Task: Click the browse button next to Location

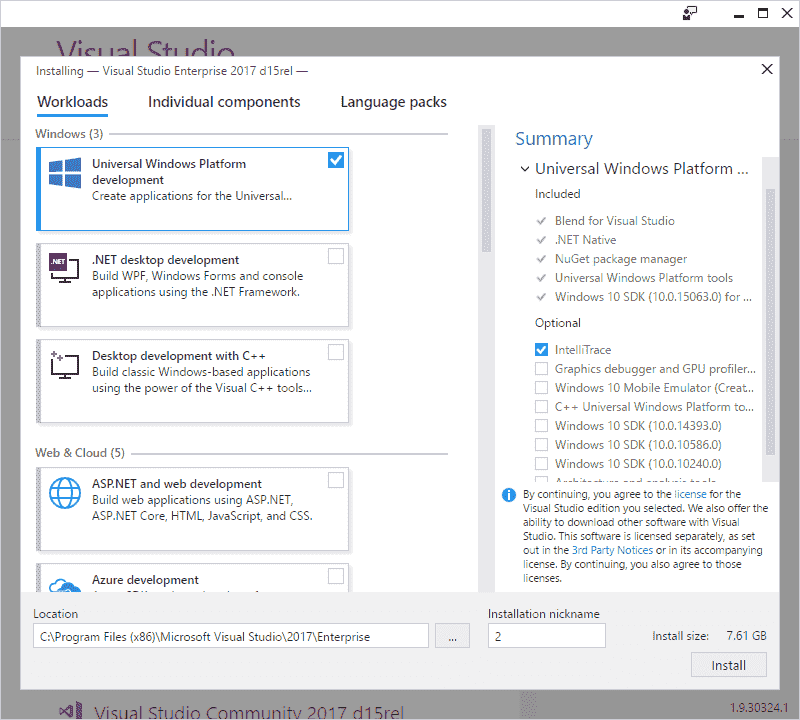Action: pyautogui.click(x=452, y=635)
